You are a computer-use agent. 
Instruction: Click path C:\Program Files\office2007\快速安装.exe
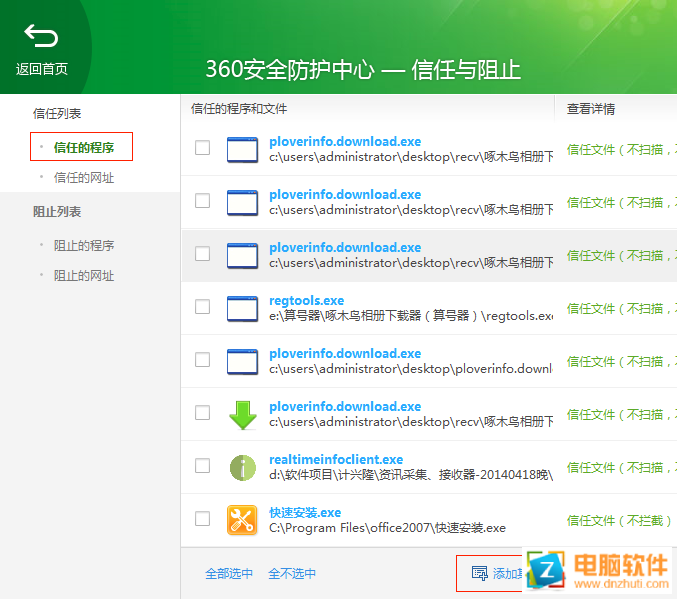click(387, 528)
